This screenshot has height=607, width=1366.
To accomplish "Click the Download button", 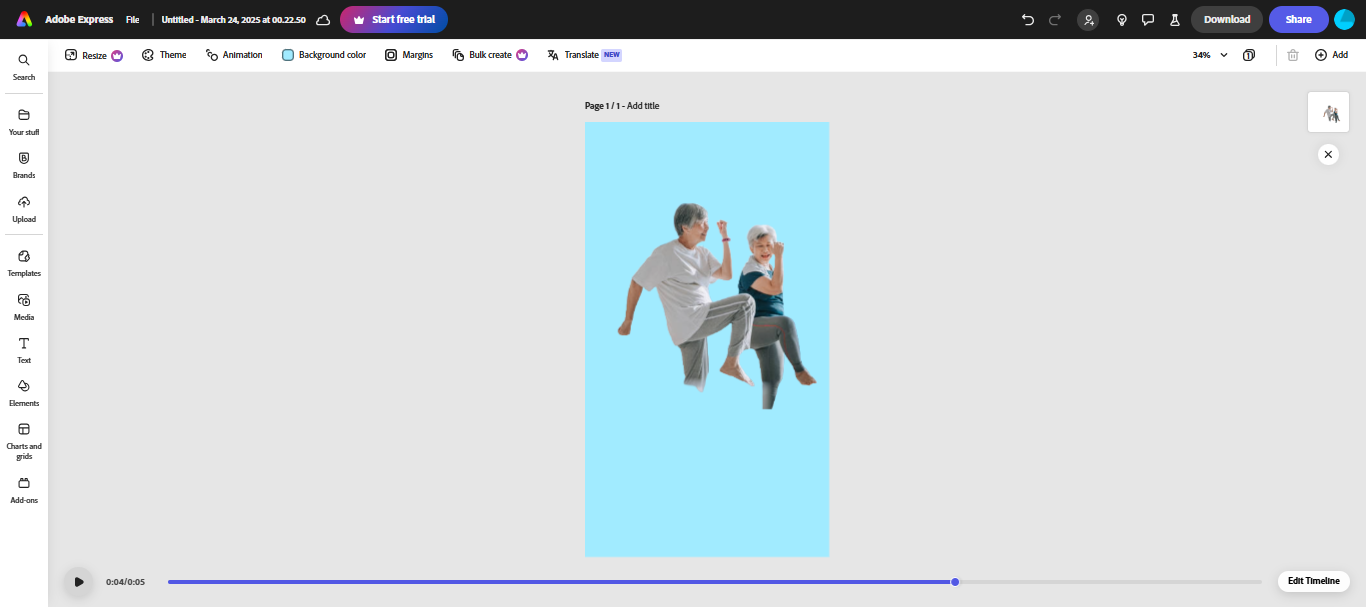I will (1227, 19).
